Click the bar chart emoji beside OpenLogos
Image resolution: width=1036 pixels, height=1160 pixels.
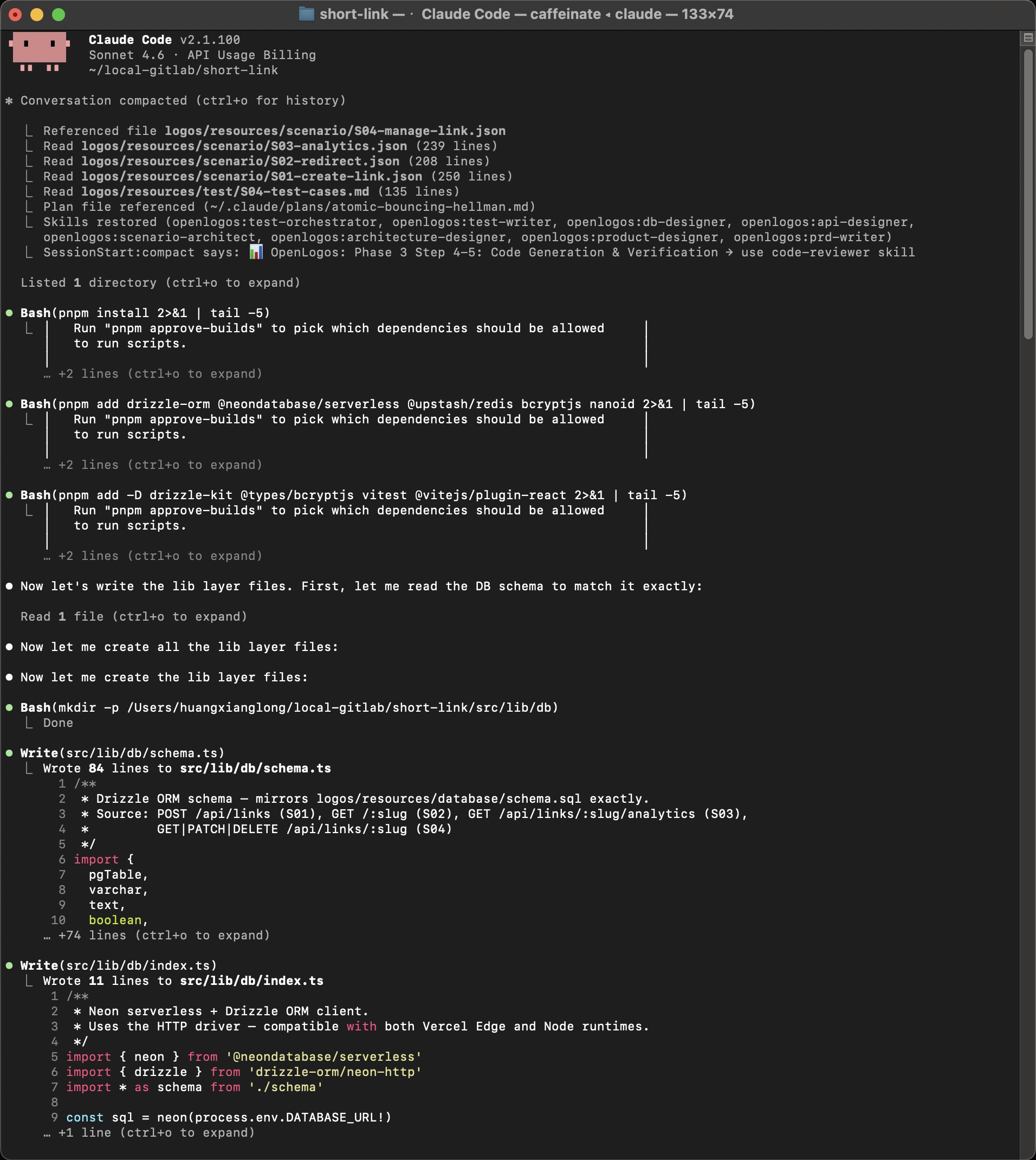click(256, 252)
